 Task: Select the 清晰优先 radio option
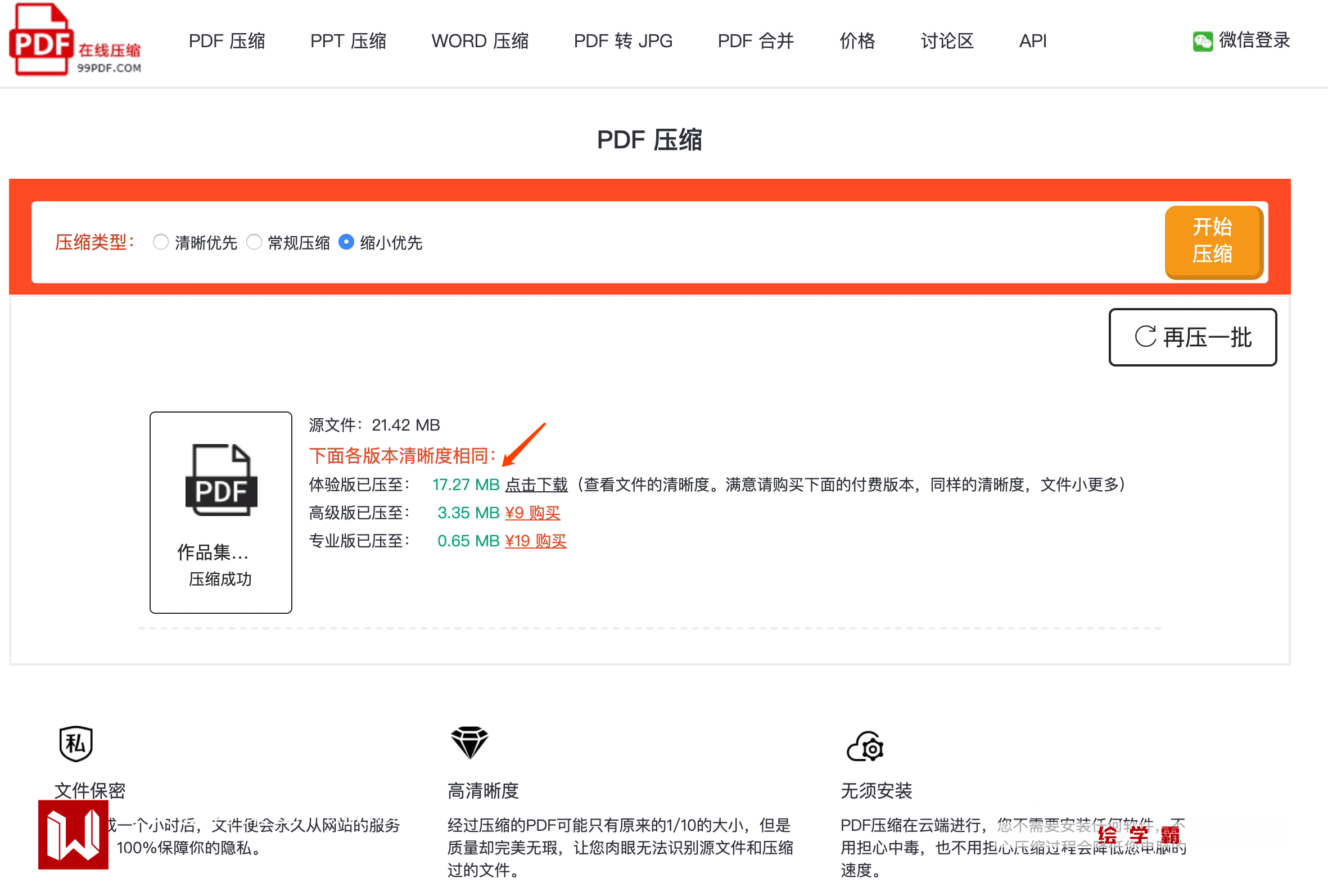click(x=161, y=242)
